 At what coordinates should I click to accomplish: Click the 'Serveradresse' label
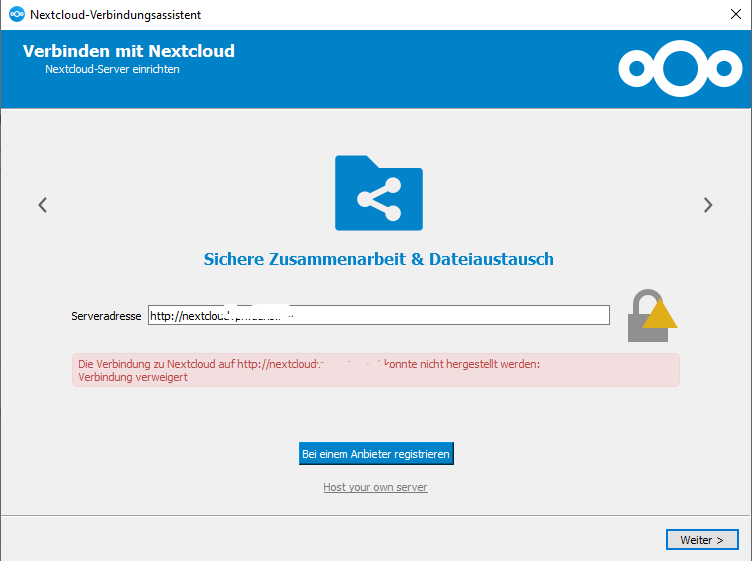106,316
